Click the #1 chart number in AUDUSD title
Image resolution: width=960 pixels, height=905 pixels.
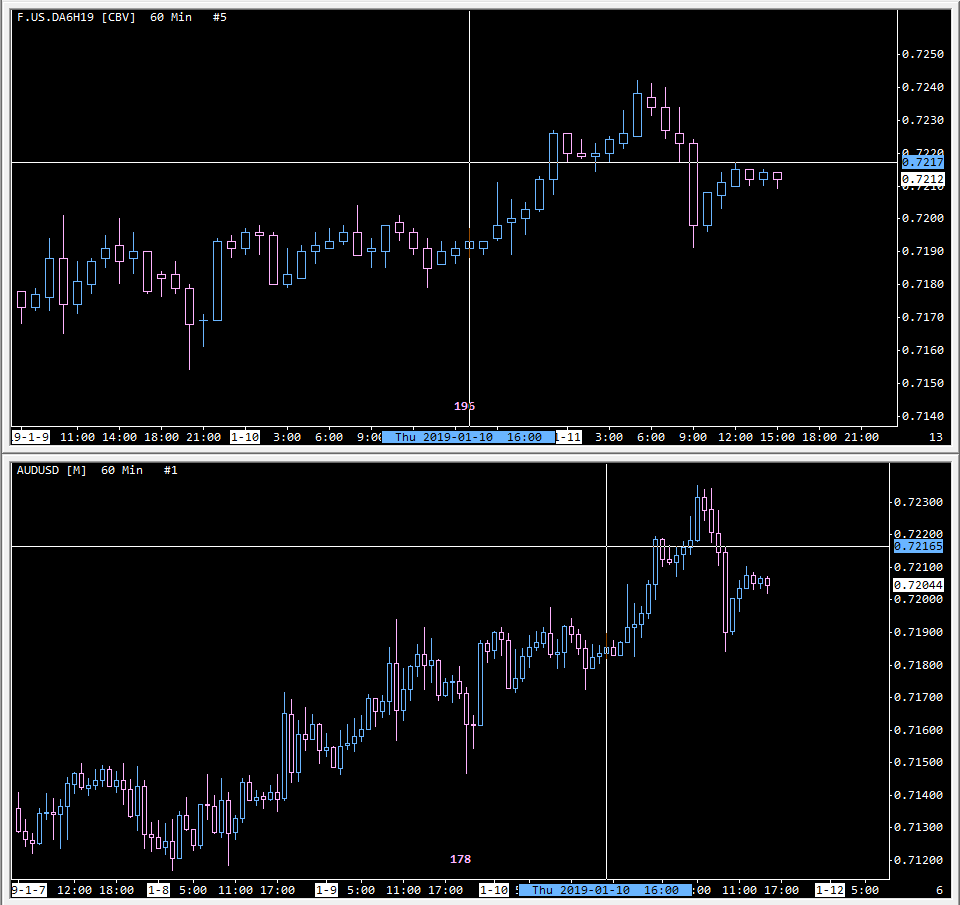click(x=170, y=470)
